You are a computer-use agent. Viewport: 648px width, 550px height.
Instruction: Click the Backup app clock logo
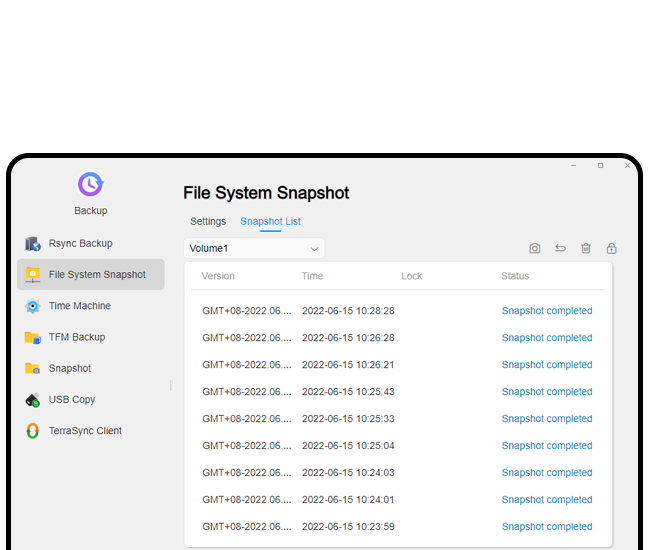pos(91,184)
